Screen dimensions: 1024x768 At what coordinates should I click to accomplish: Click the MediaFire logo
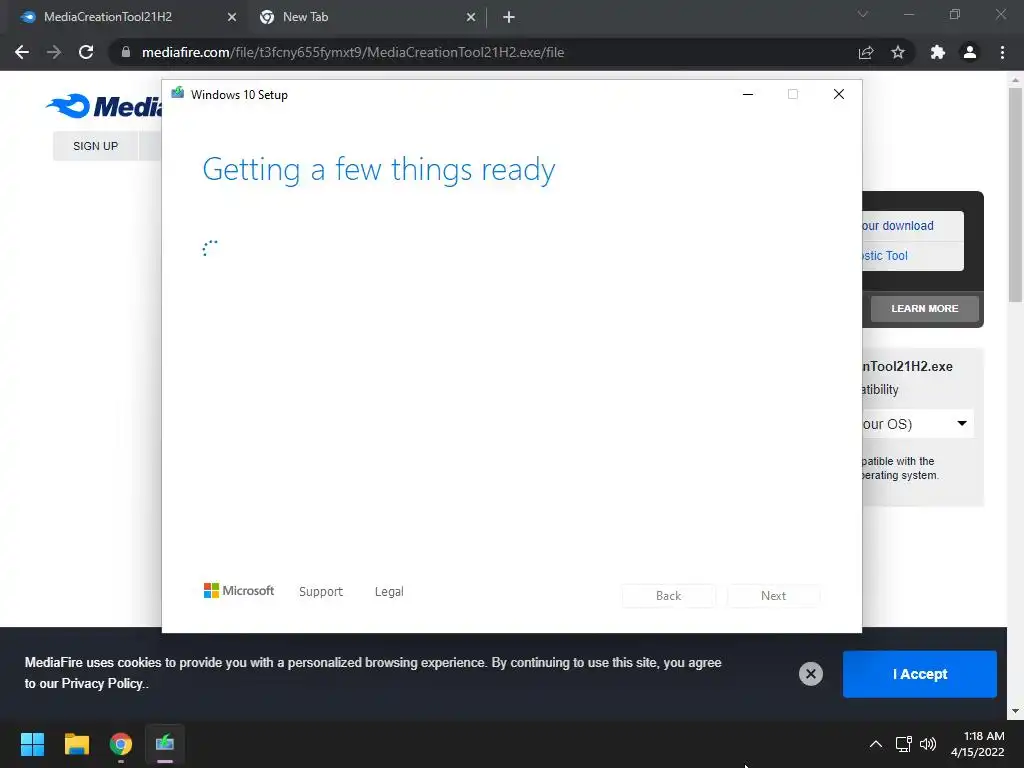tap(104, 106)
